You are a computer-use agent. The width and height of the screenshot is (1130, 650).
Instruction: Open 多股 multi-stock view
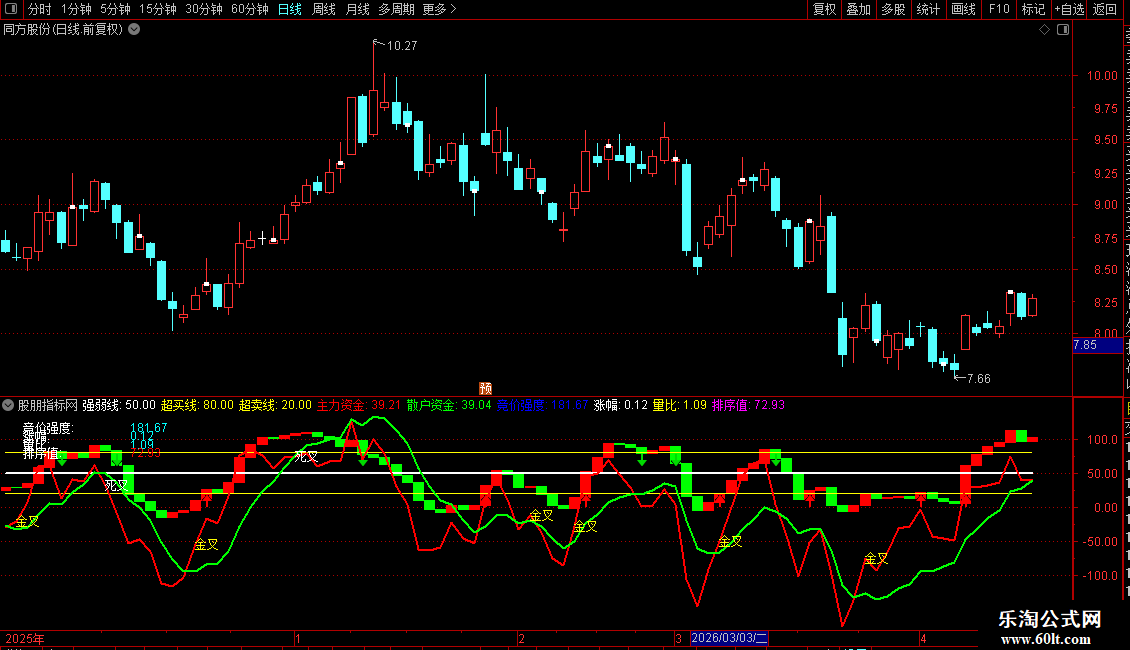(x=893, y=9)
